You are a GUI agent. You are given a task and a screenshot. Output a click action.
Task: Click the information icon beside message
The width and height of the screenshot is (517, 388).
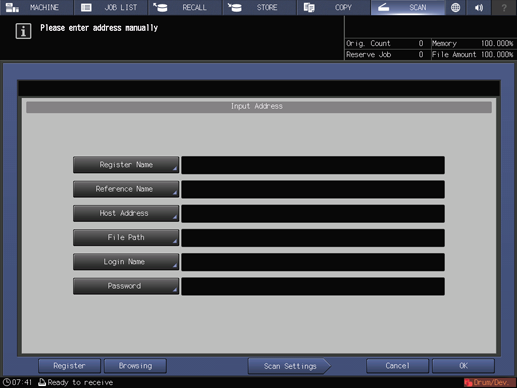click(23, 31)
